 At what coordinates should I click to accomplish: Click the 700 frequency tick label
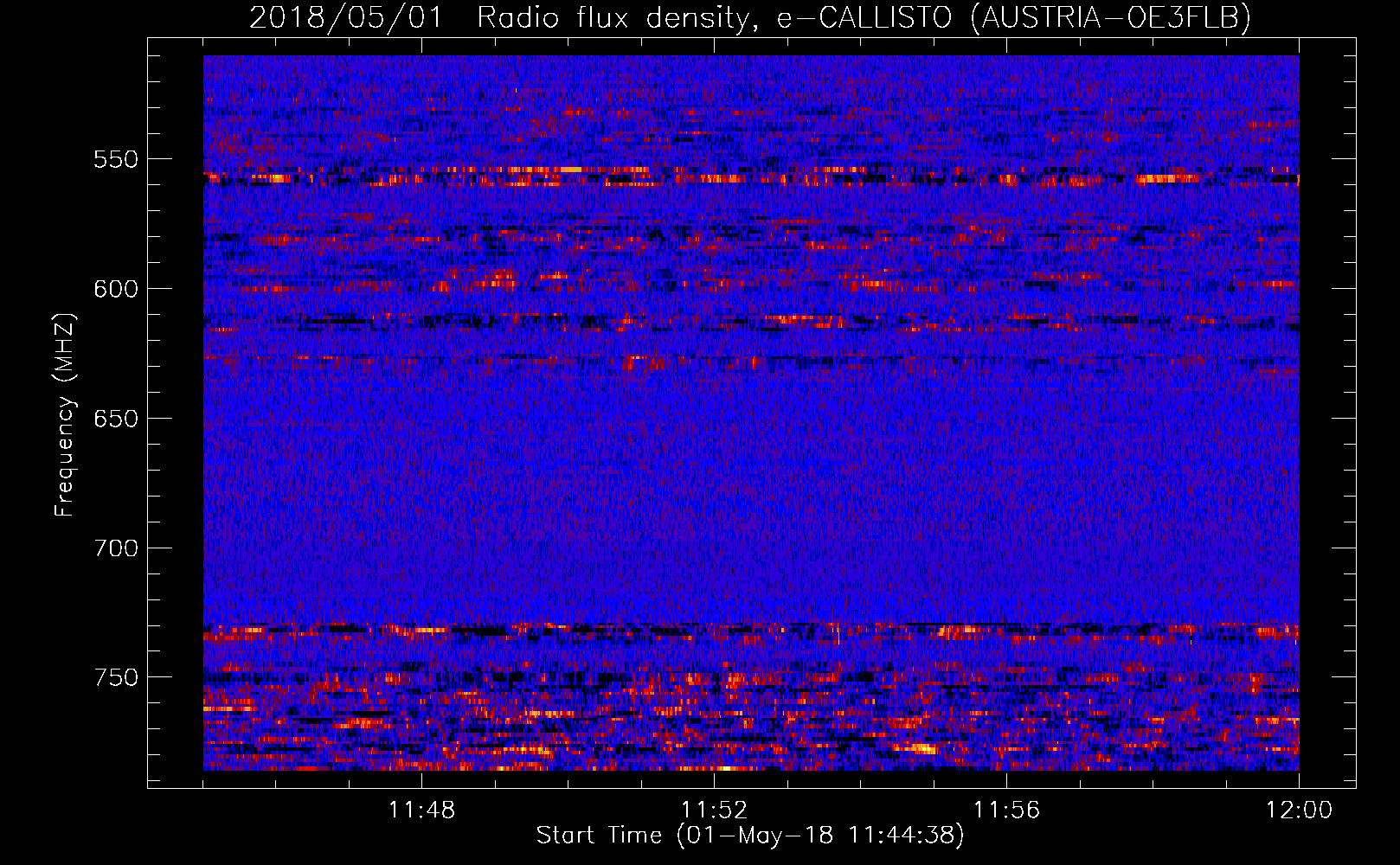tap(116, 548)
